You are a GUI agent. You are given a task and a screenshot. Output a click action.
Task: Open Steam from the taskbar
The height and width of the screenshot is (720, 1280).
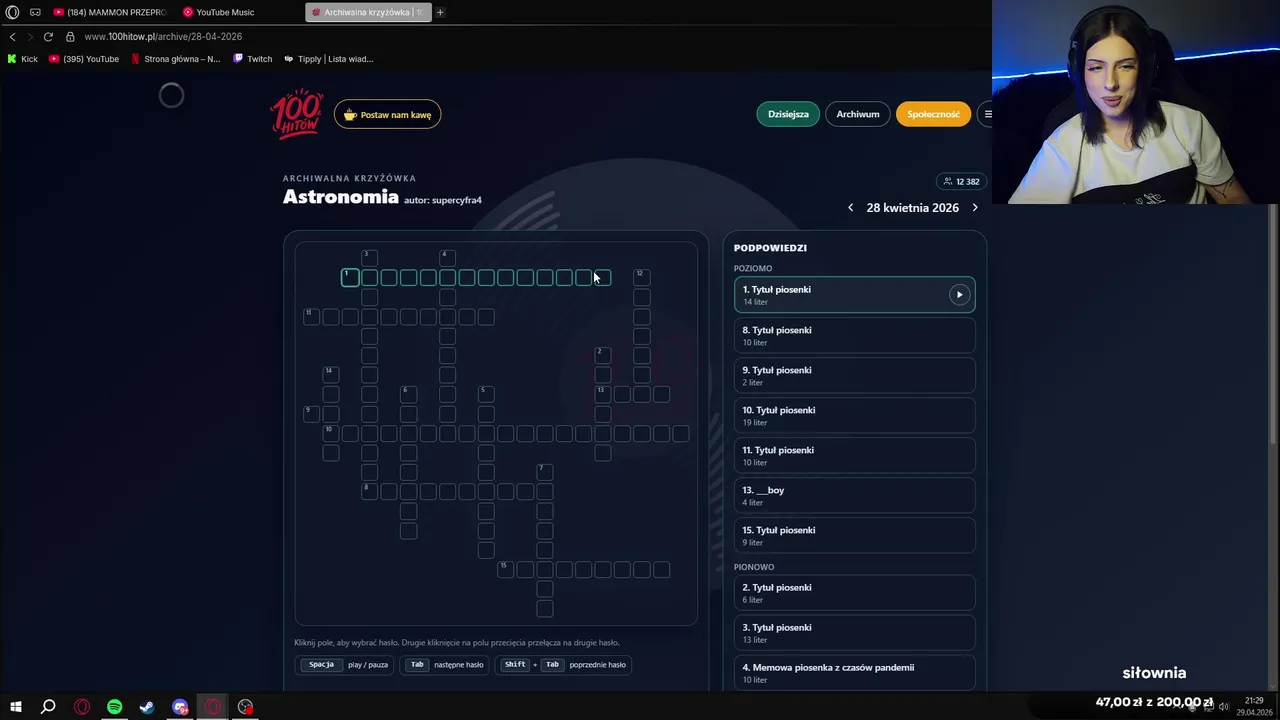[x=147, y=707]
